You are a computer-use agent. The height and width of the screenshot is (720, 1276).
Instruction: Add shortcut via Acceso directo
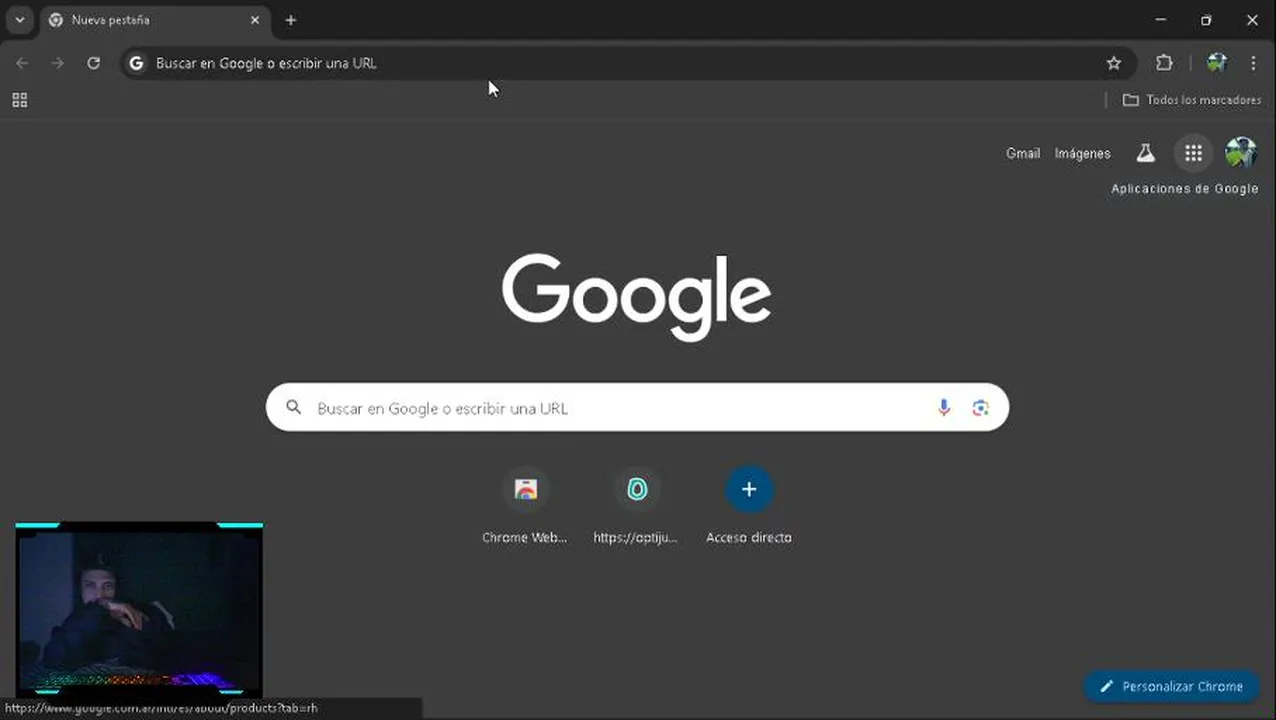[x=748, y=505]
